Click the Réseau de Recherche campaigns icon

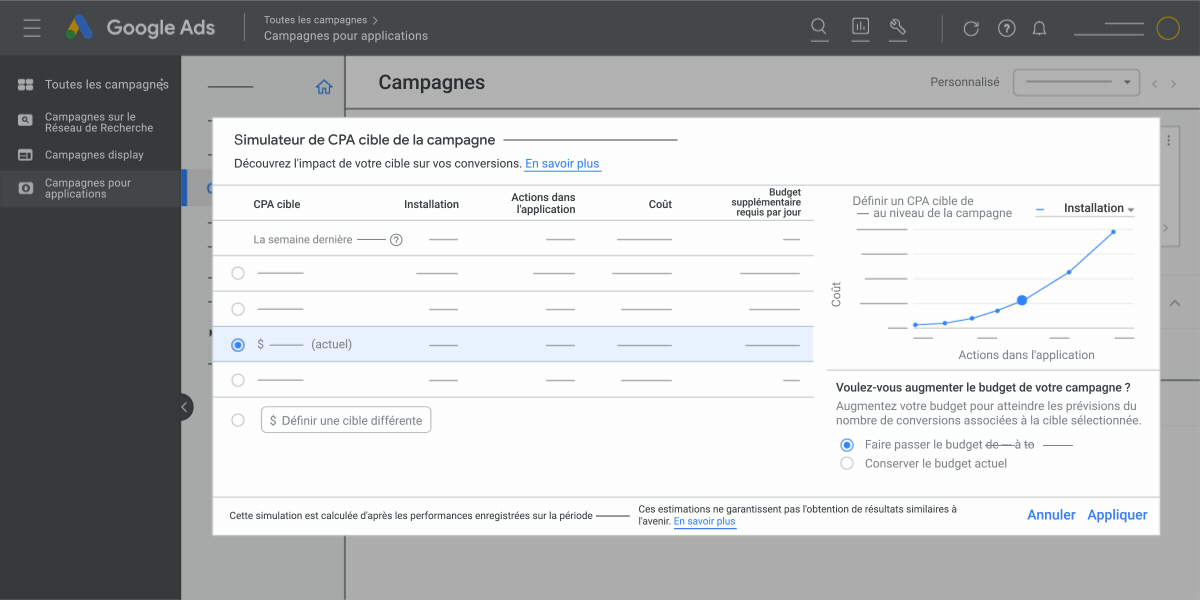[26, 120]
